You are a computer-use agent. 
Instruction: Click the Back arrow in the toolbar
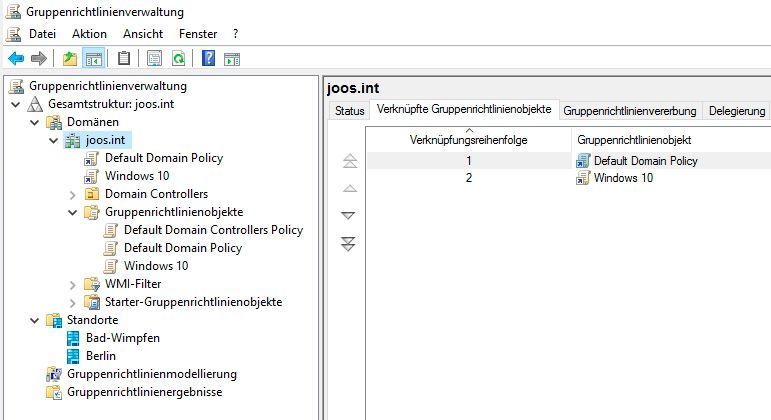click(16, 59)
